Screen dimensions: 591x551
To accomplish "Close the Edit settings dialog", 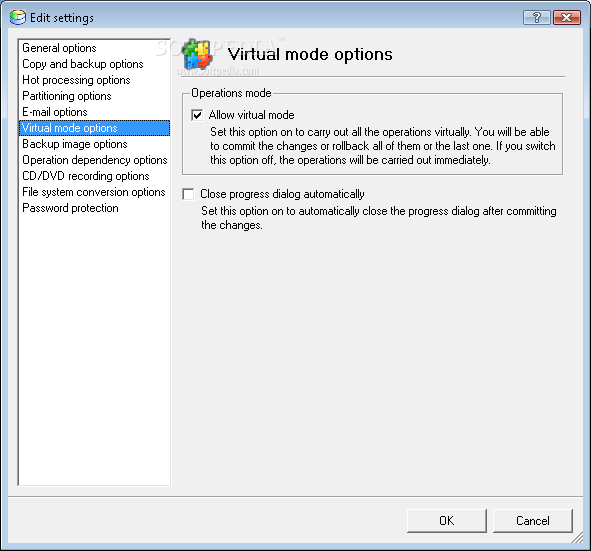I will (x=567, y=18).
